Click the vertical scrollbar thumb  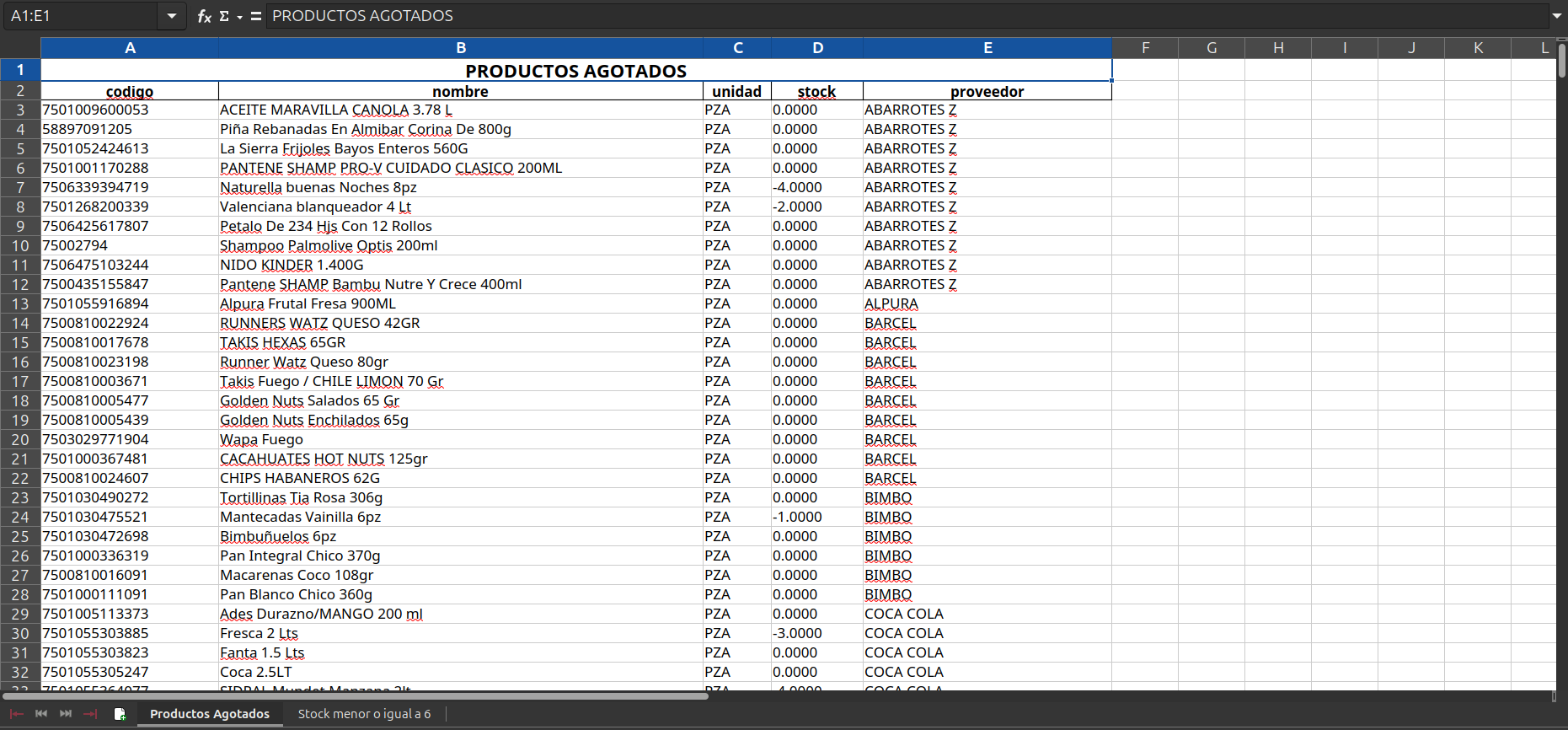pos(1561,61)
